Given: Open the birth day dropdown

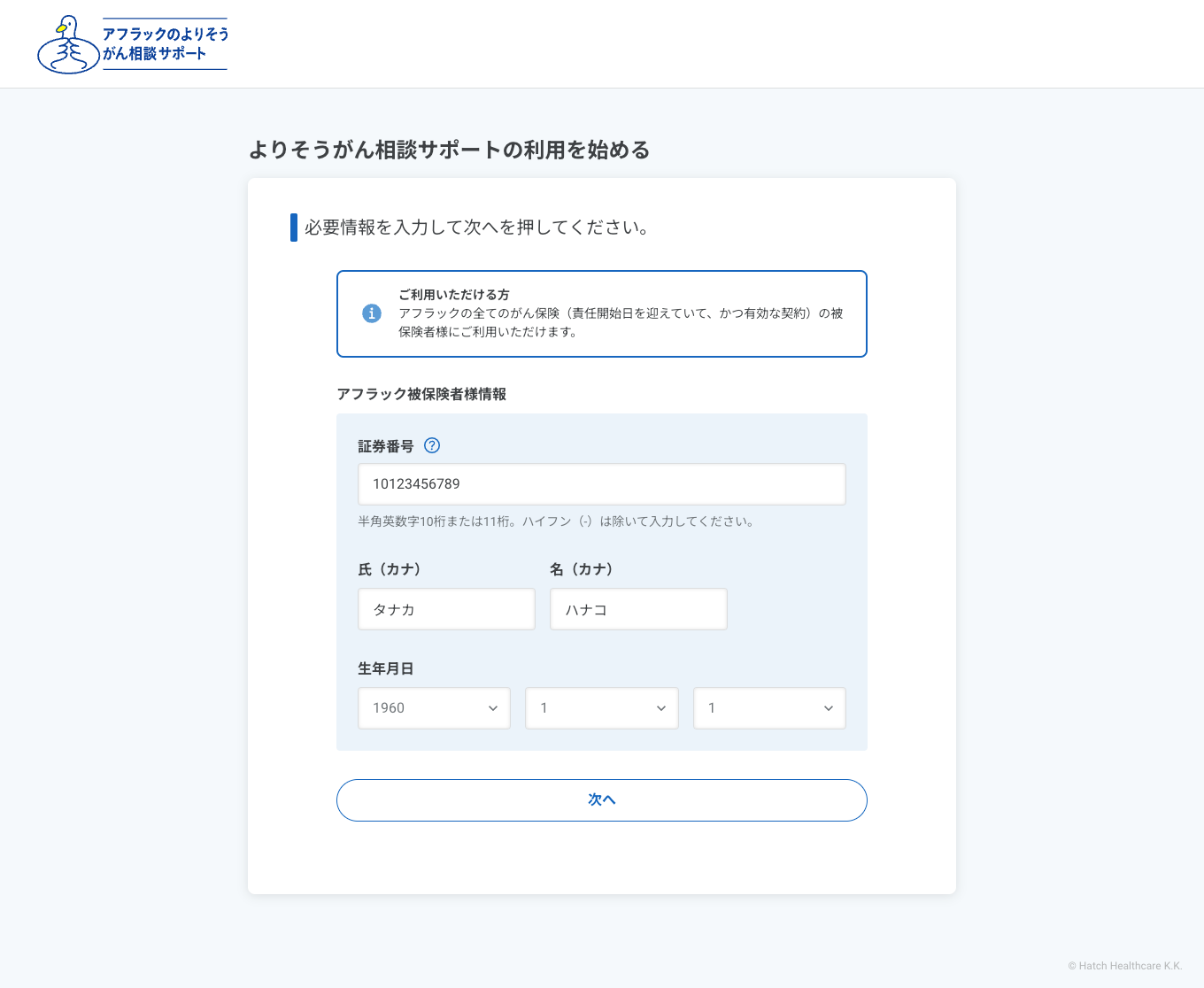Looking at the screenshot, I should 768,708.
